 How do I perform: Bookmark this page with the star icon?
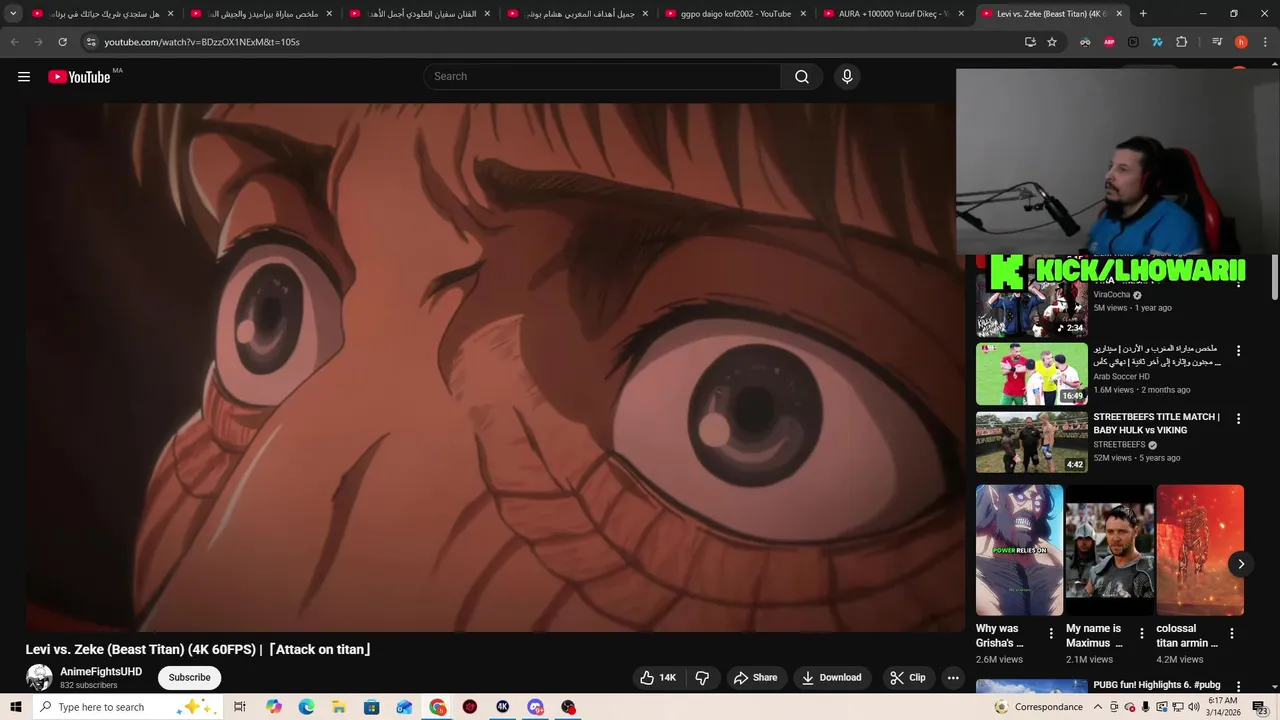(x=1052, y=42)
